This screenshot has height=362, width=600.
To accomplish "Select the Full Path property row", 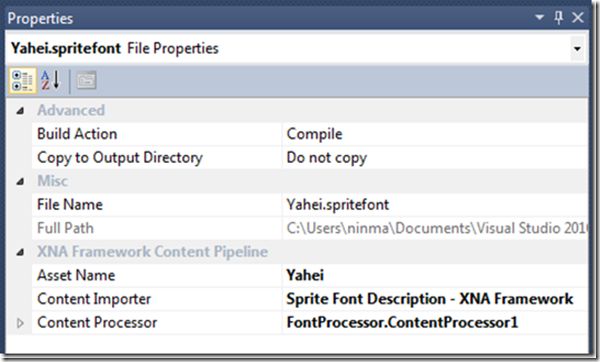I will [310, 228].
